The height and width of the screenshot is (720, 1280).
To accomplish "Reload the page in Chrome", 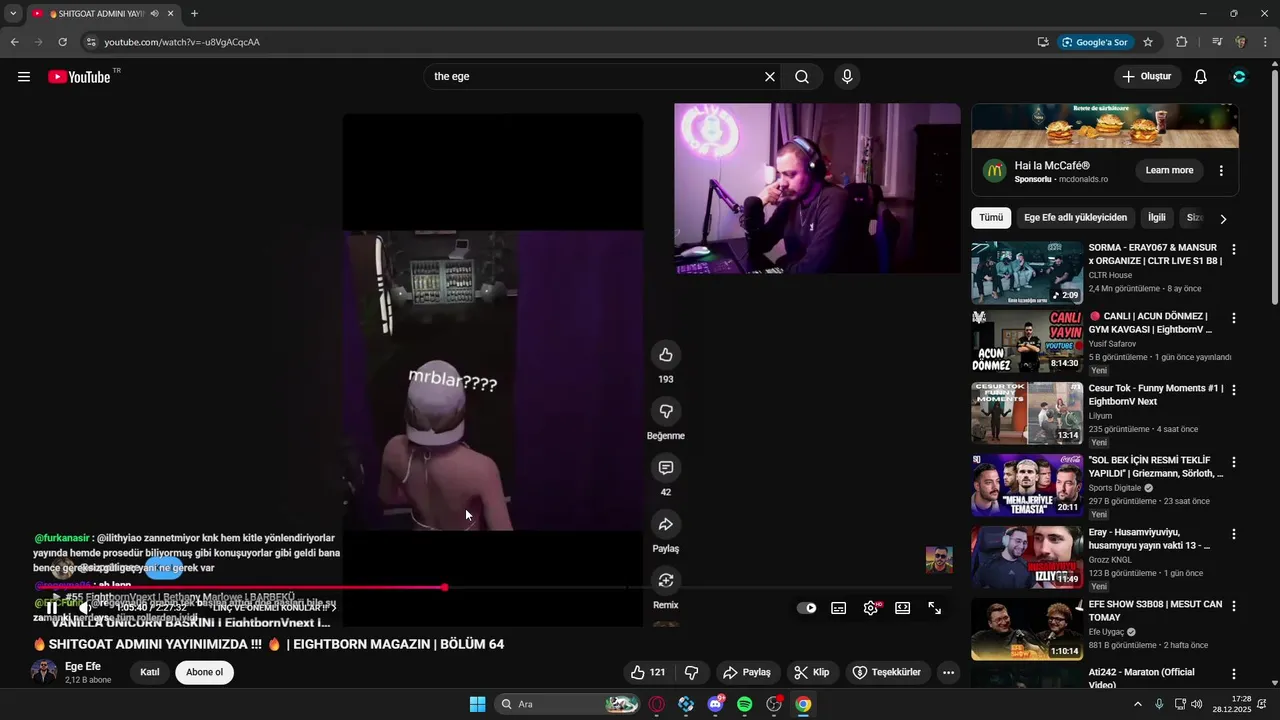I will 62,42.
